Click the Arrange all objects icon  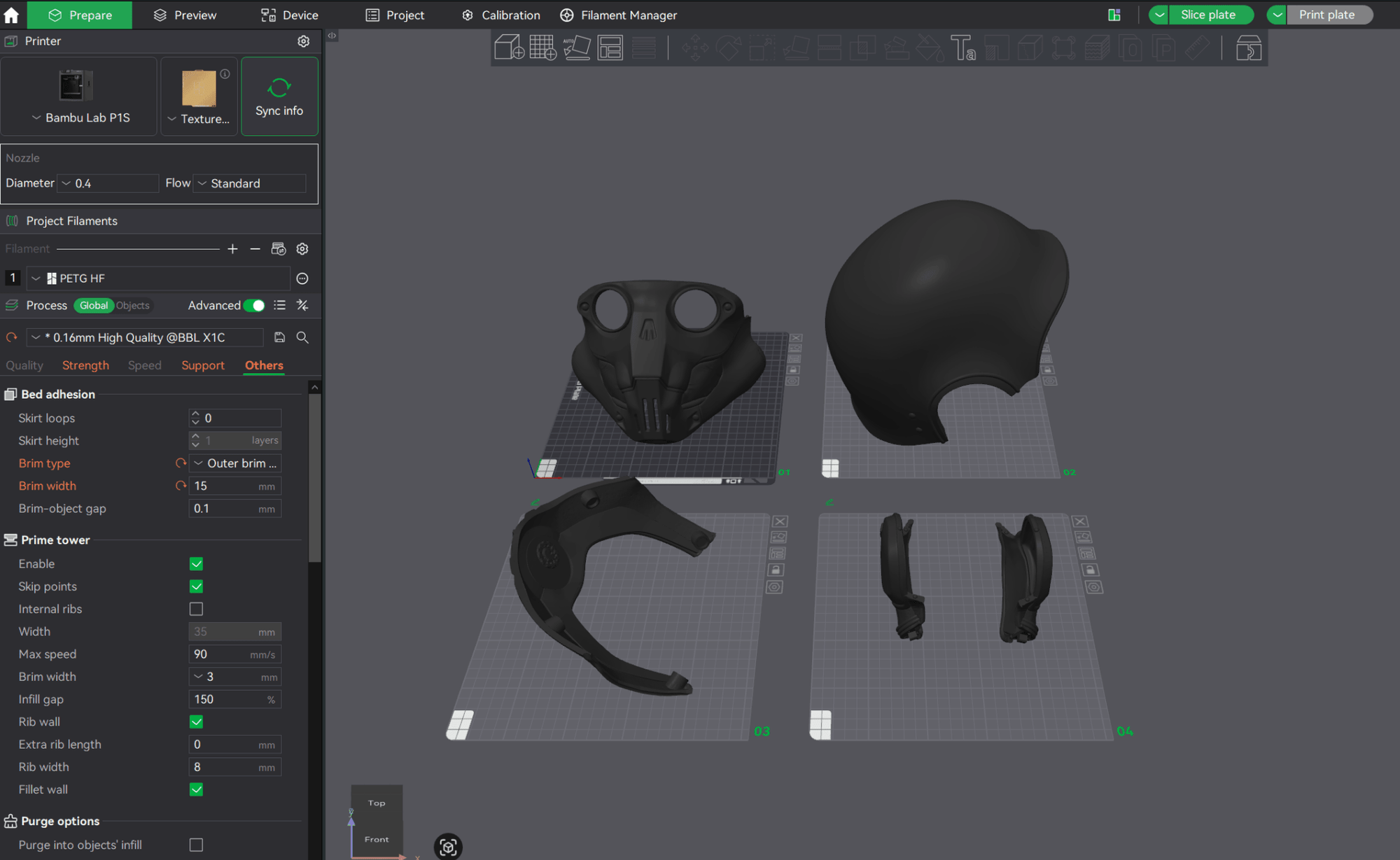click(610, 48)
